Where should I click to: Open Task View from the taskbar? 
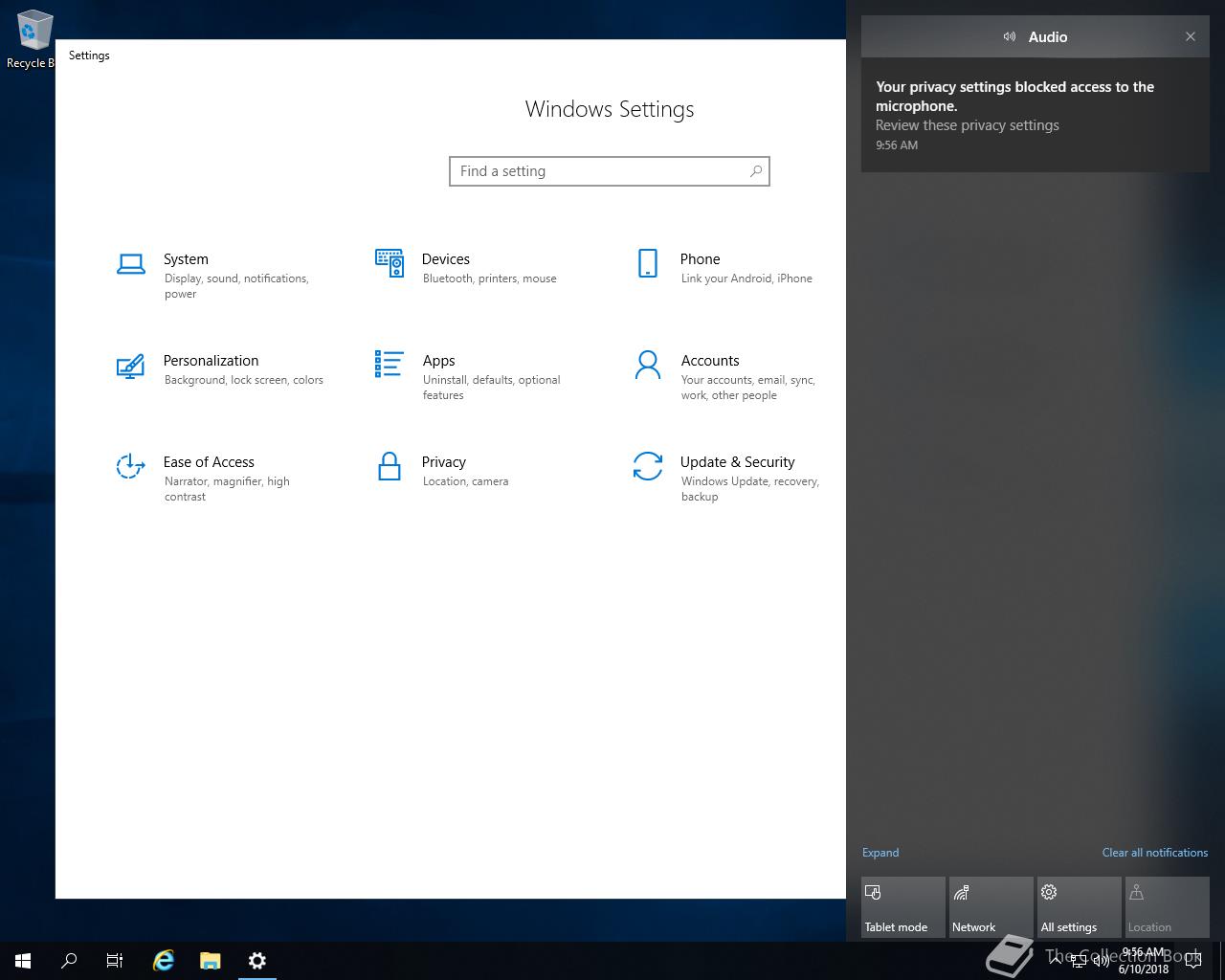click(115, 961)
